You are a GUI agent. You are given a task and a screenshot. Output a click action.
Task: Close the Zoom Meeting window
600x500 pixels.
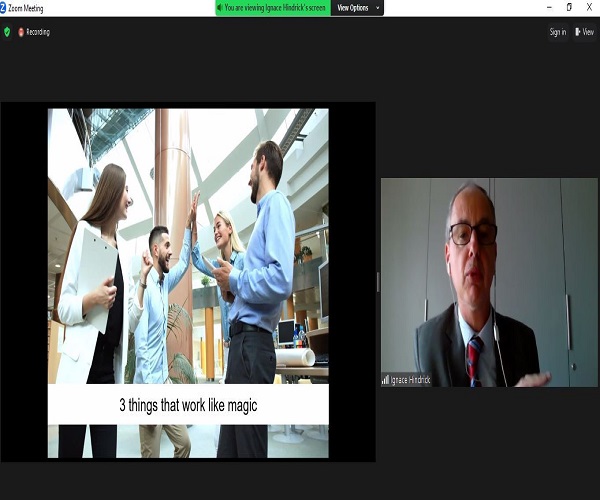[x=589, y=8]
